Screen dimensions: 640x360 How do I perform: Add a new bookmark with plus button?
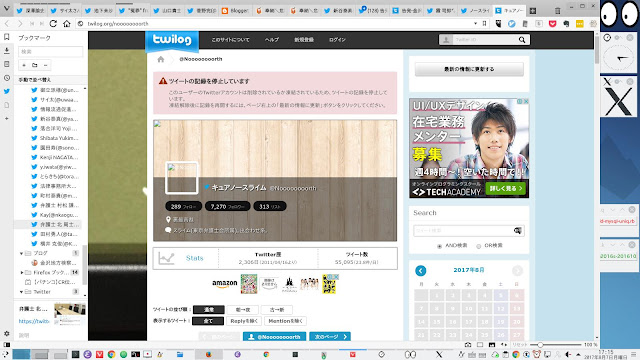pyautogui.click(x=24, y=65)
